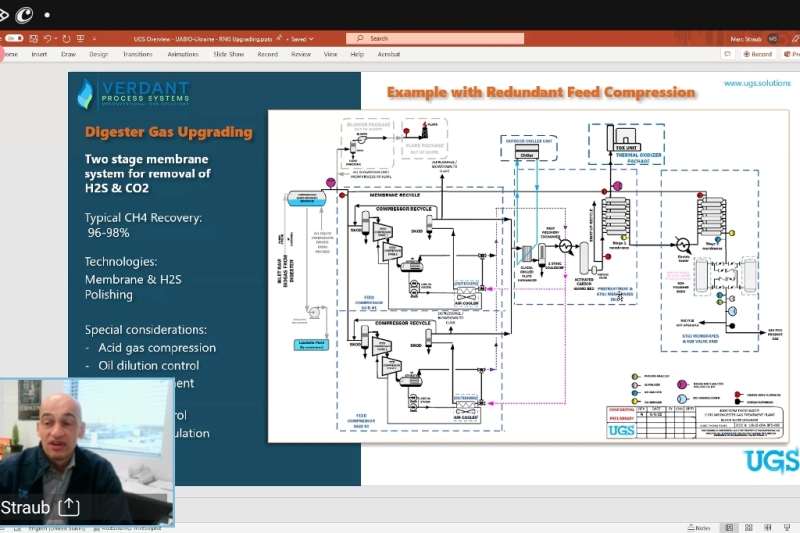Select Example with Redundant Feed Compression title
This screenshot has width=800, height=533.
pos(541,92)
